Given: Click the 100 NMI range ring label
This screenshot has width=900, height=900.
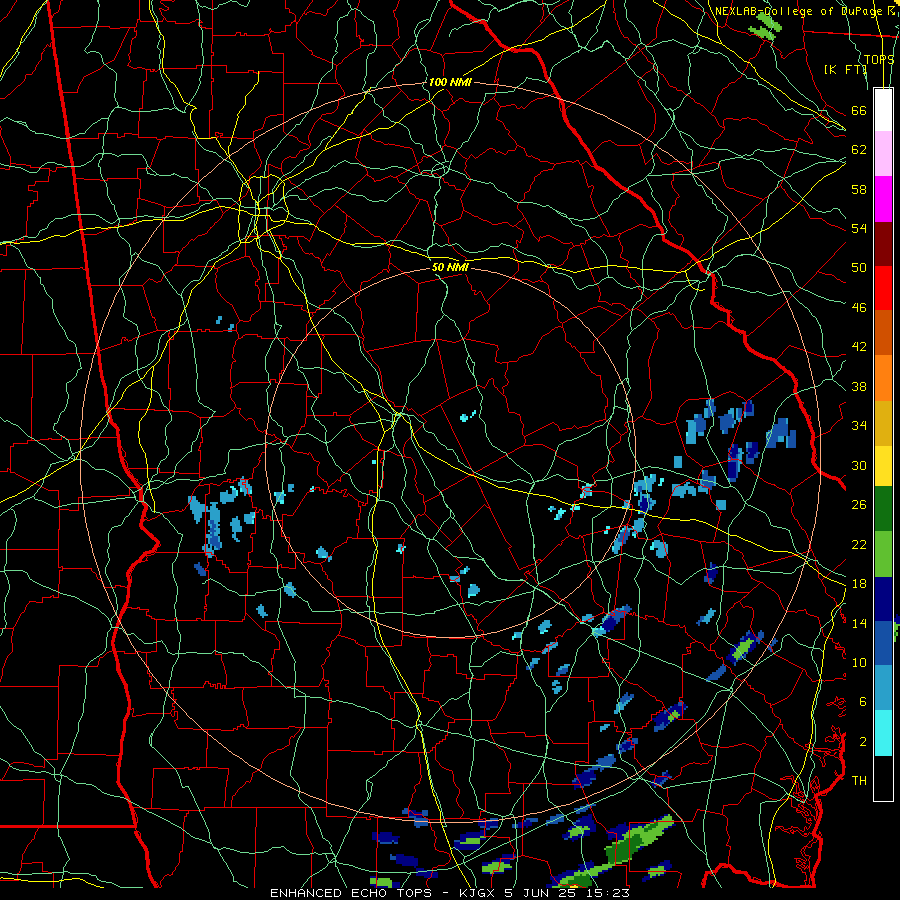Looking at the screenshot, I should pyautogui.click(x=450, y=82).
